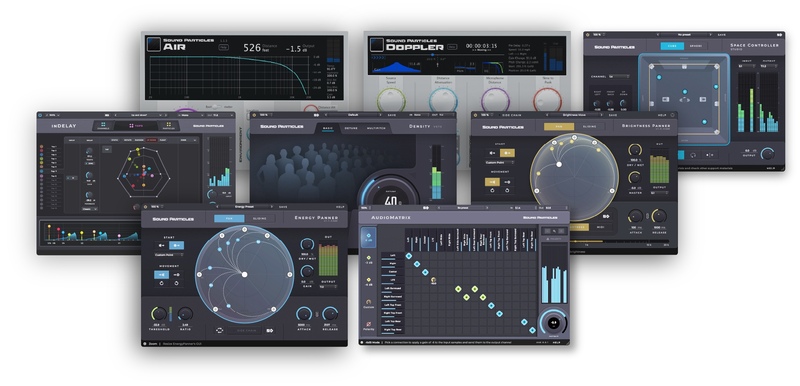Select the Gain knob tool in AudioMatrix sidebar
800x386 pixels.
click(x=368, y=302)
